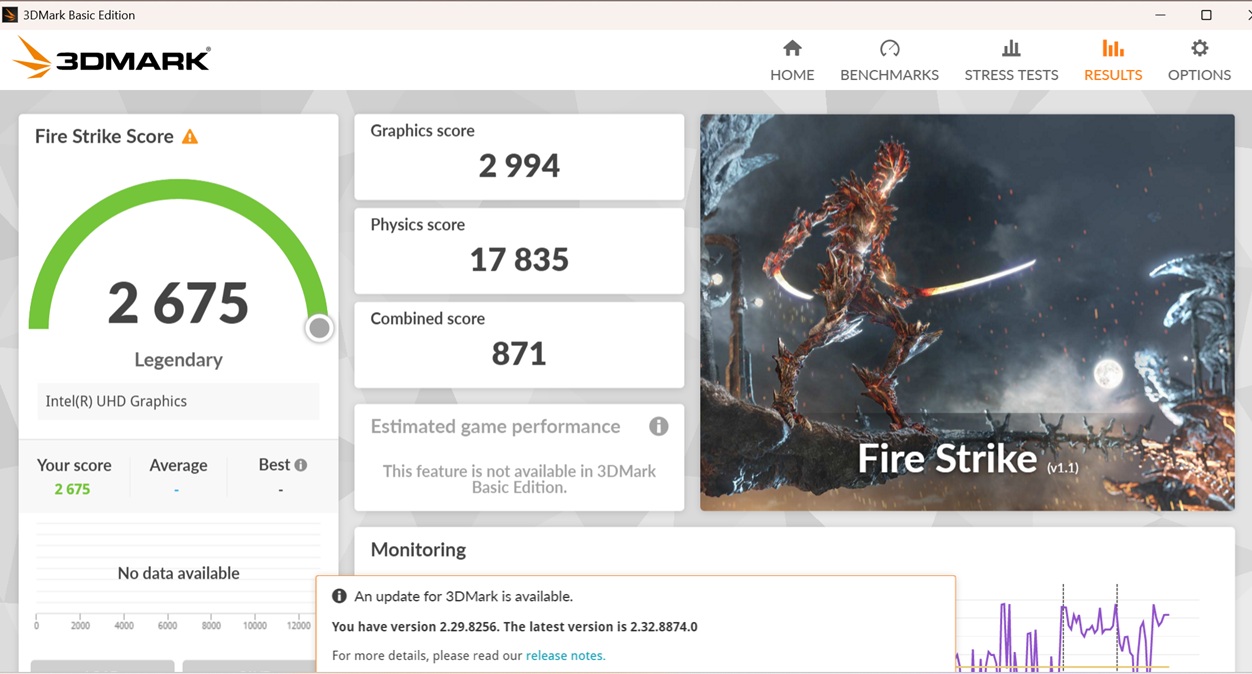1252x674 pixels.
Task: Minimize the 3DMark window
Action: [1160, 15]
